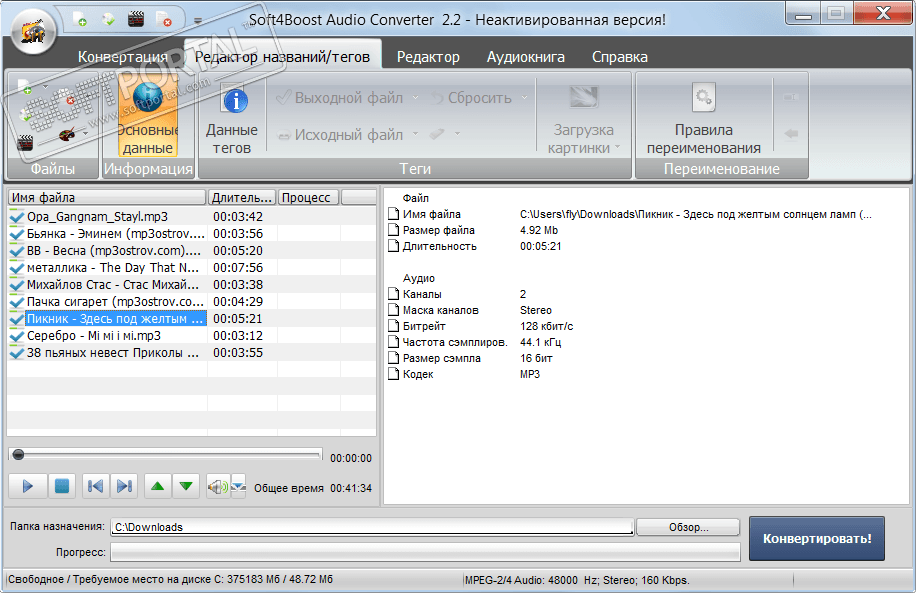The image size is (916, 593).
Task: Select the Редактор названий/тегов tab
Action: point(282,57)
